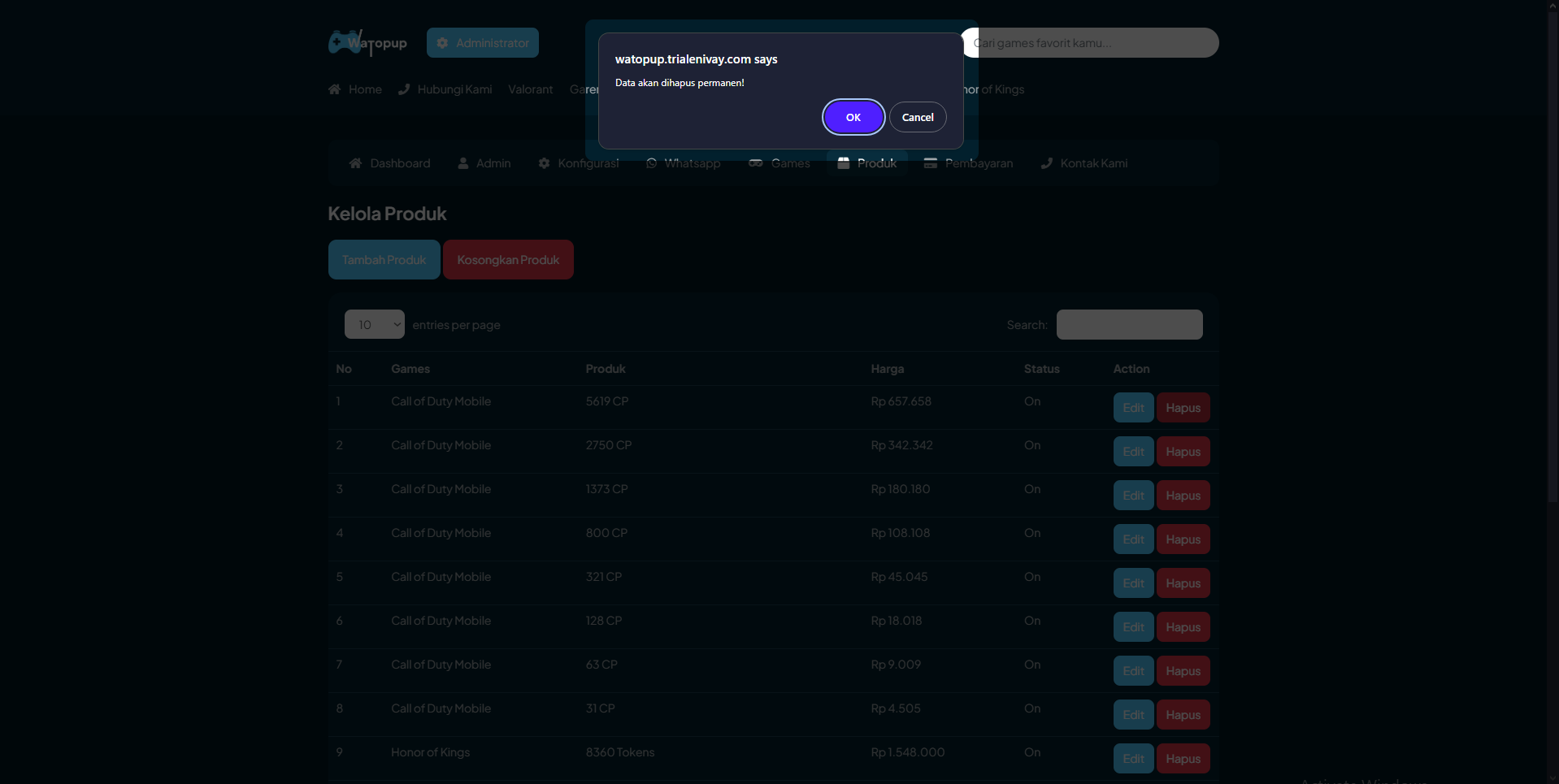Confirm deletion with the OK button
Image resolution: width=1559 pixels, height=784 pixels.
pos(853,117)
